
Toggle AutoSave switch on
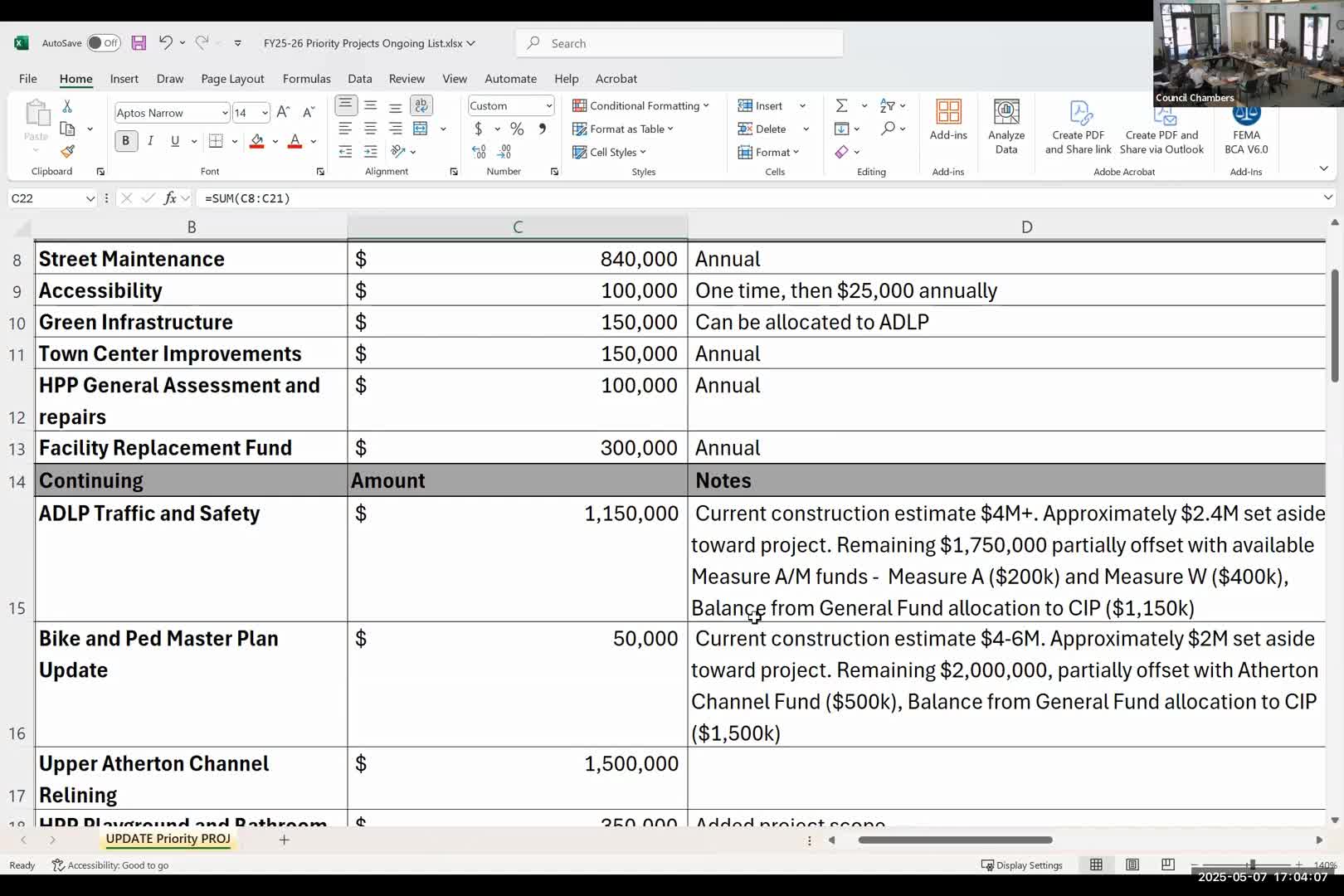click(x=104, y=43)
